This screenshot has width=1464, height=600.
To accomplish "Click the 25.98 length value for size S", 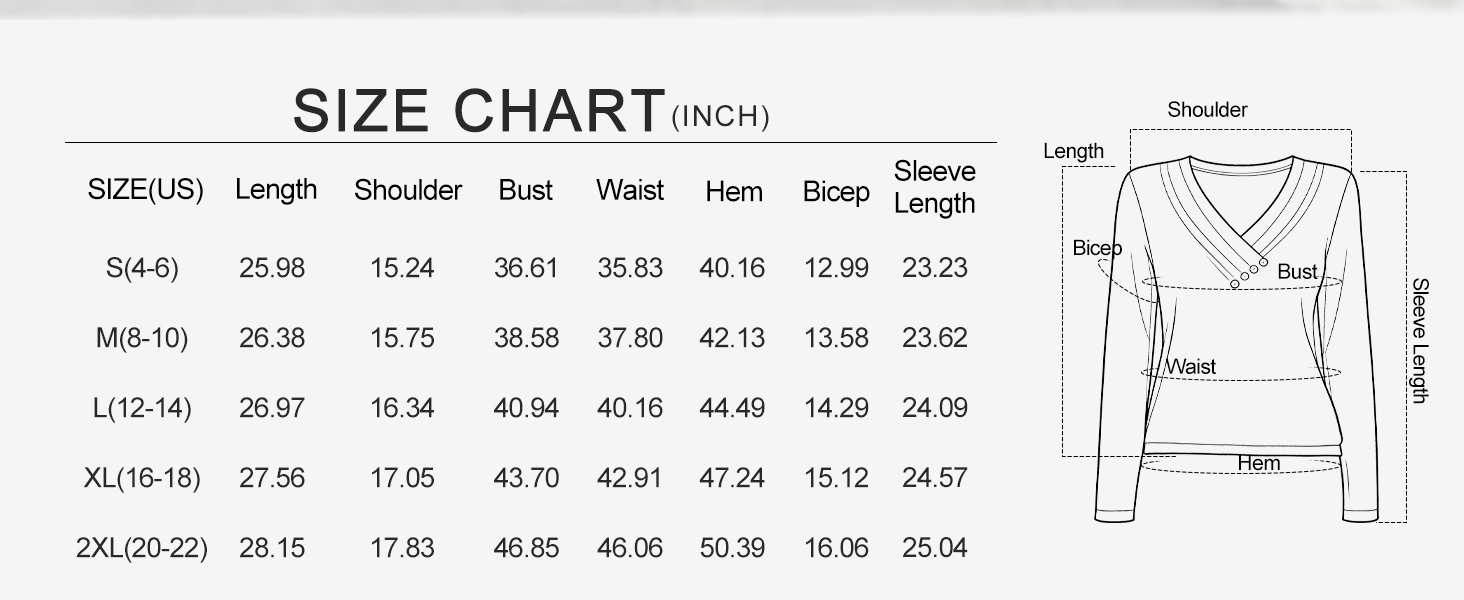I will (272, 268).
